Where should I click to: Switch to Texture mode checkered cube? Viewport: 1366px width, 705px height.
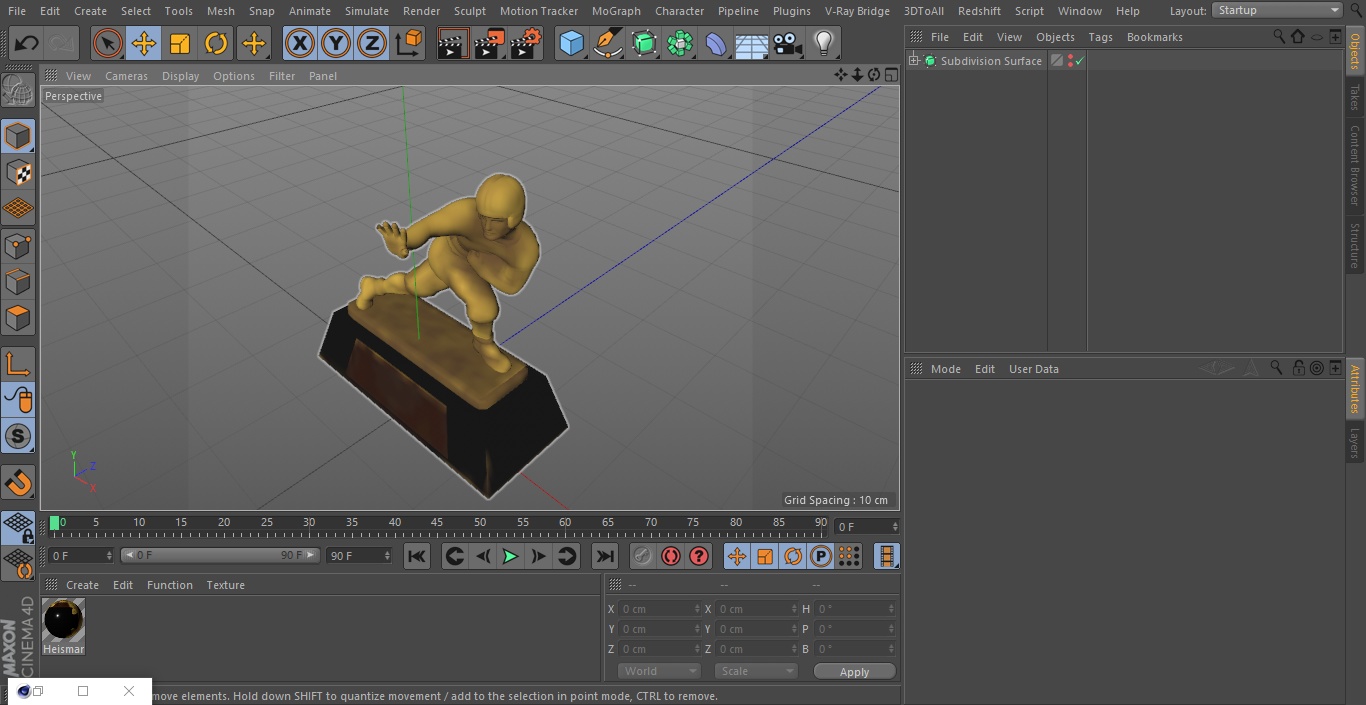click(18, 172)
